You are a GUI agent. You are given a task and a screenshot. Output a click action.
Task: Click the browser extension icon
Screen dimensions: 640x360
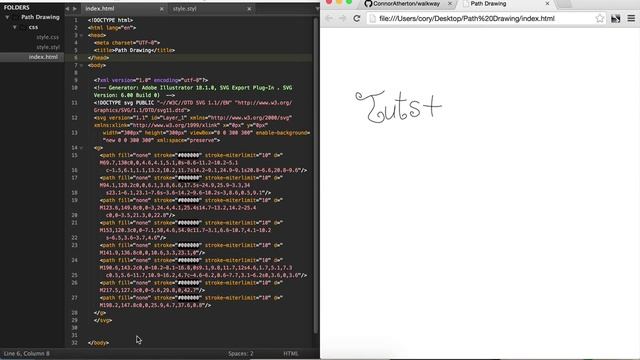coord(616,19)
